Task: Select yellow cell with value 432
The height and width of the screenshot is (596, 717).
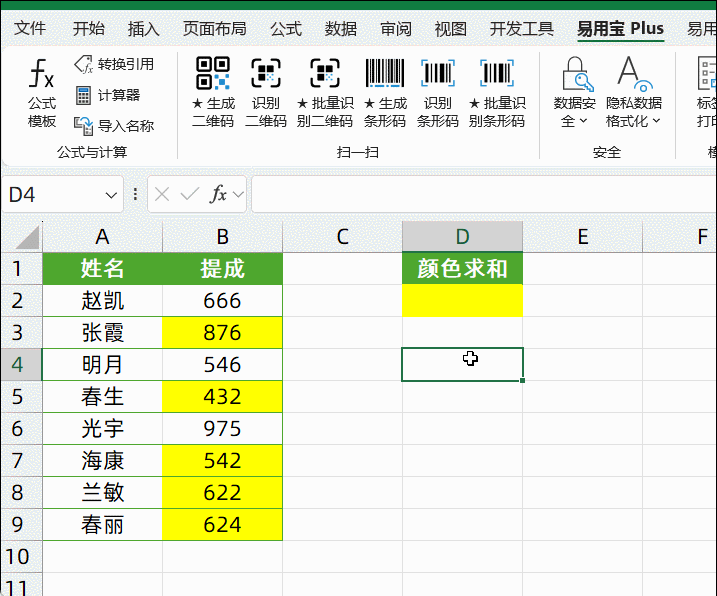Action: point(222,397)
